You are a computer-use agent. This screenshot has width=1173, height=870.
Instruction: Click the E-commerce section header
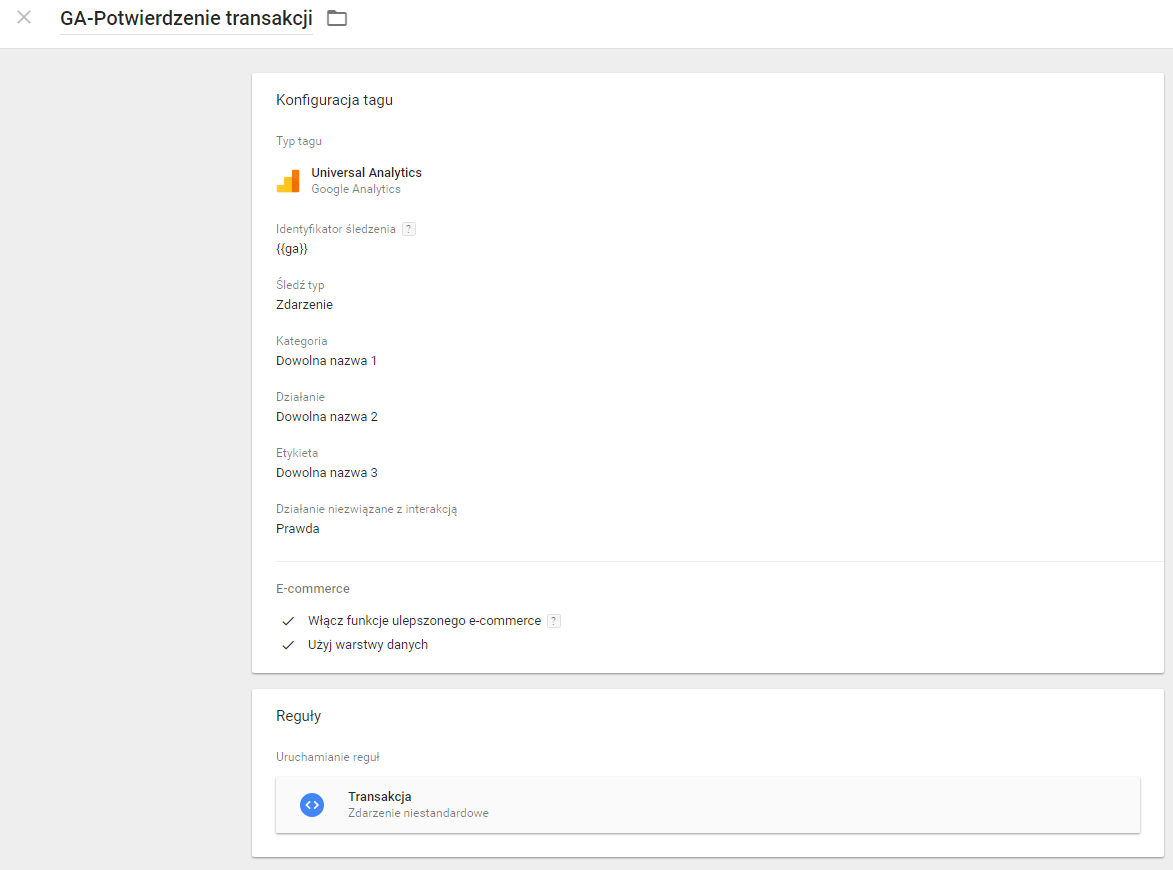312,589
